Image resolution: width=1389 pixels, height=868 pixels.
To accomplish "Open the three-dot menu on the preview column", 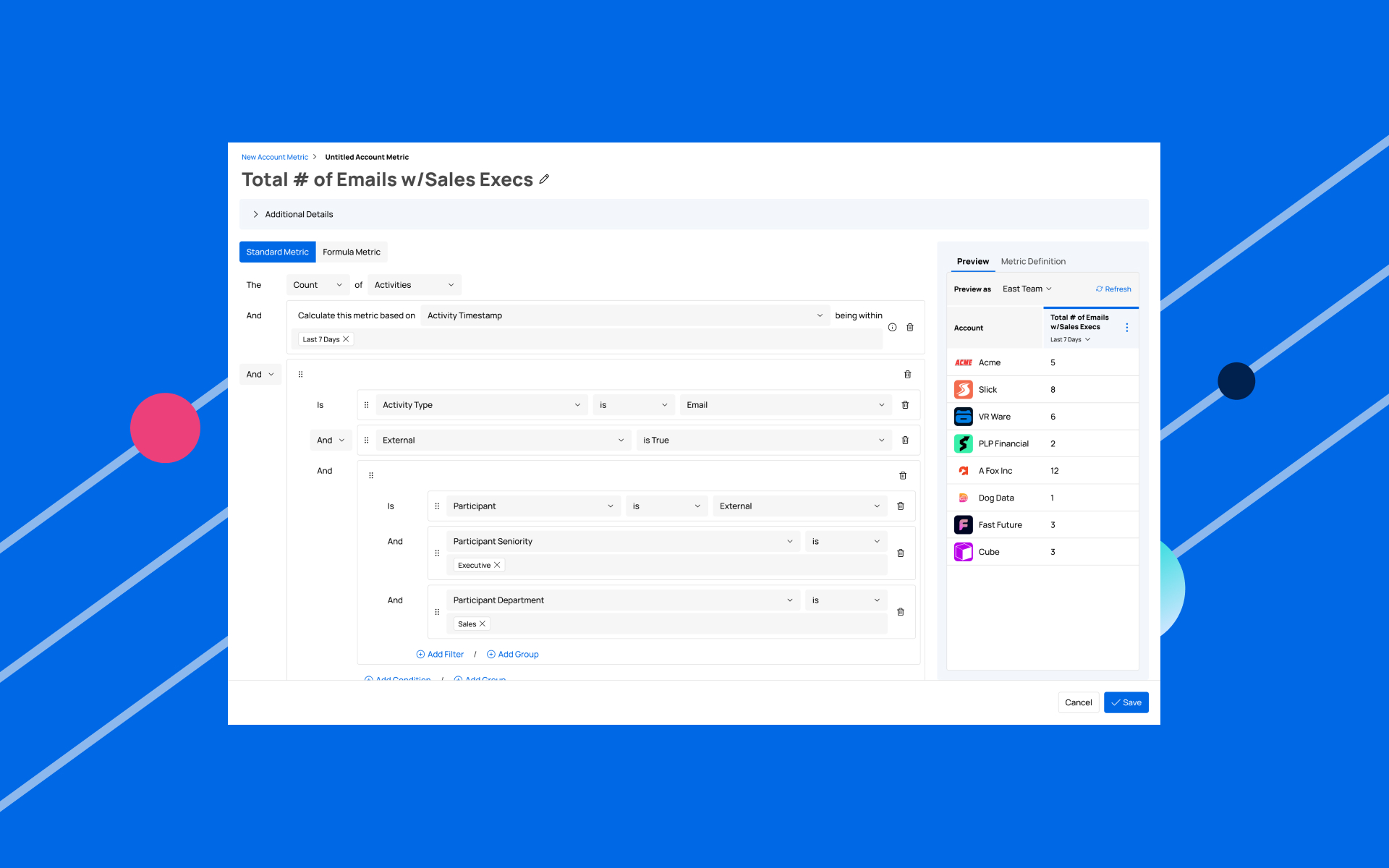I will [x=1126, y=328].
